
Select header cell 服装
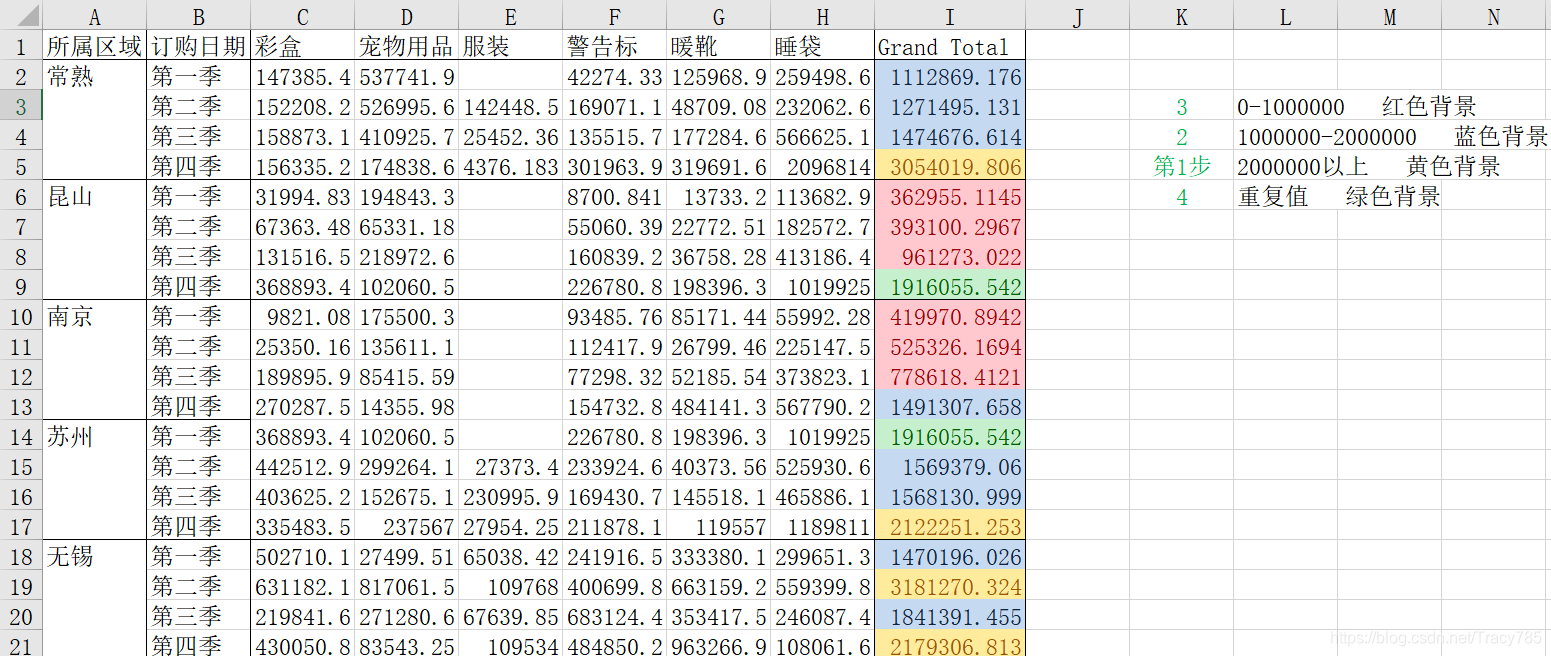[x=511, y=47]
